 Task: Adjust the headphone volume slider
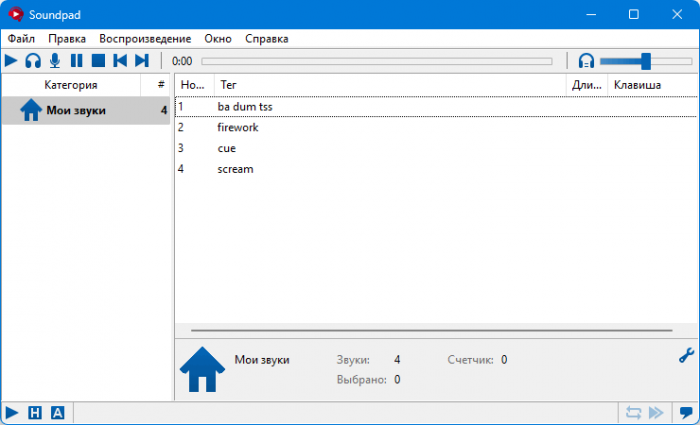(646, 61)
